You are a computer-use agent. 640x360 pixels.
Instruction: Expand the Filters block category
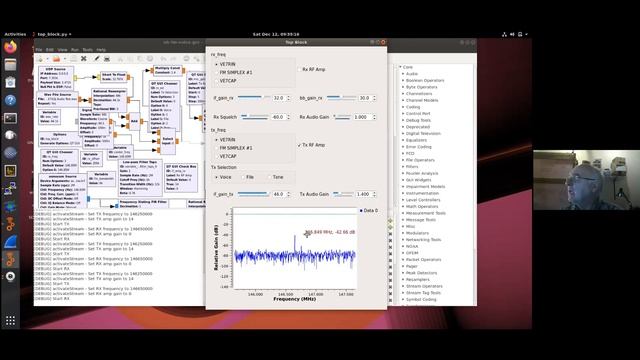tap(403, 167)
